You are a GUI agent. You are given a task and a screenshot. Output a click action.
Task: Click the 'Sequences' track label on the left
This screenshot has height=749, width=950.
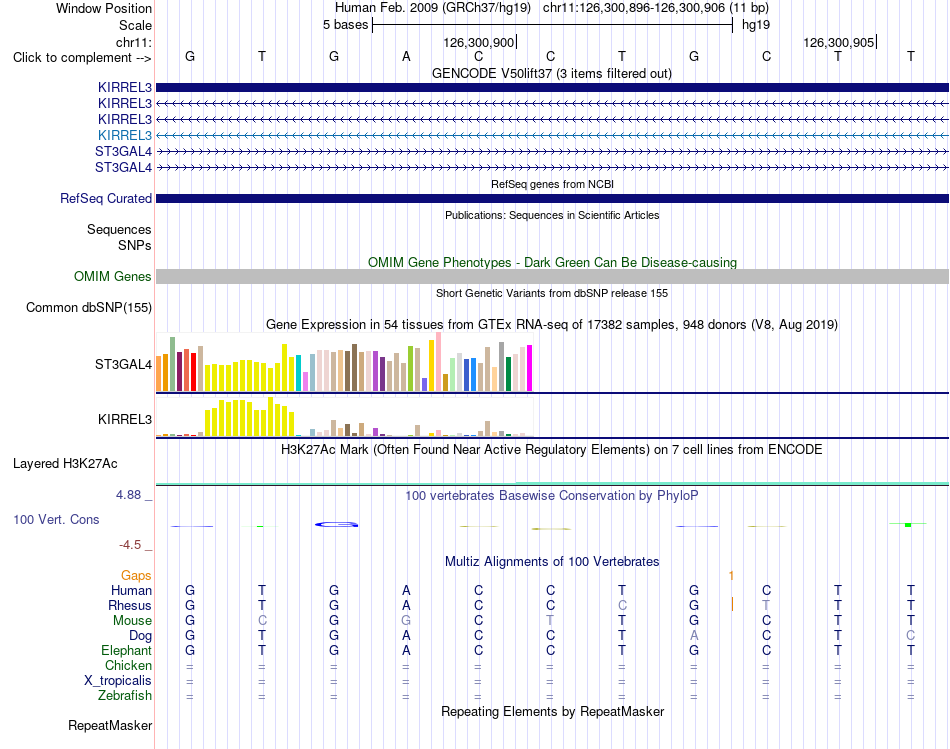[119, 229]
